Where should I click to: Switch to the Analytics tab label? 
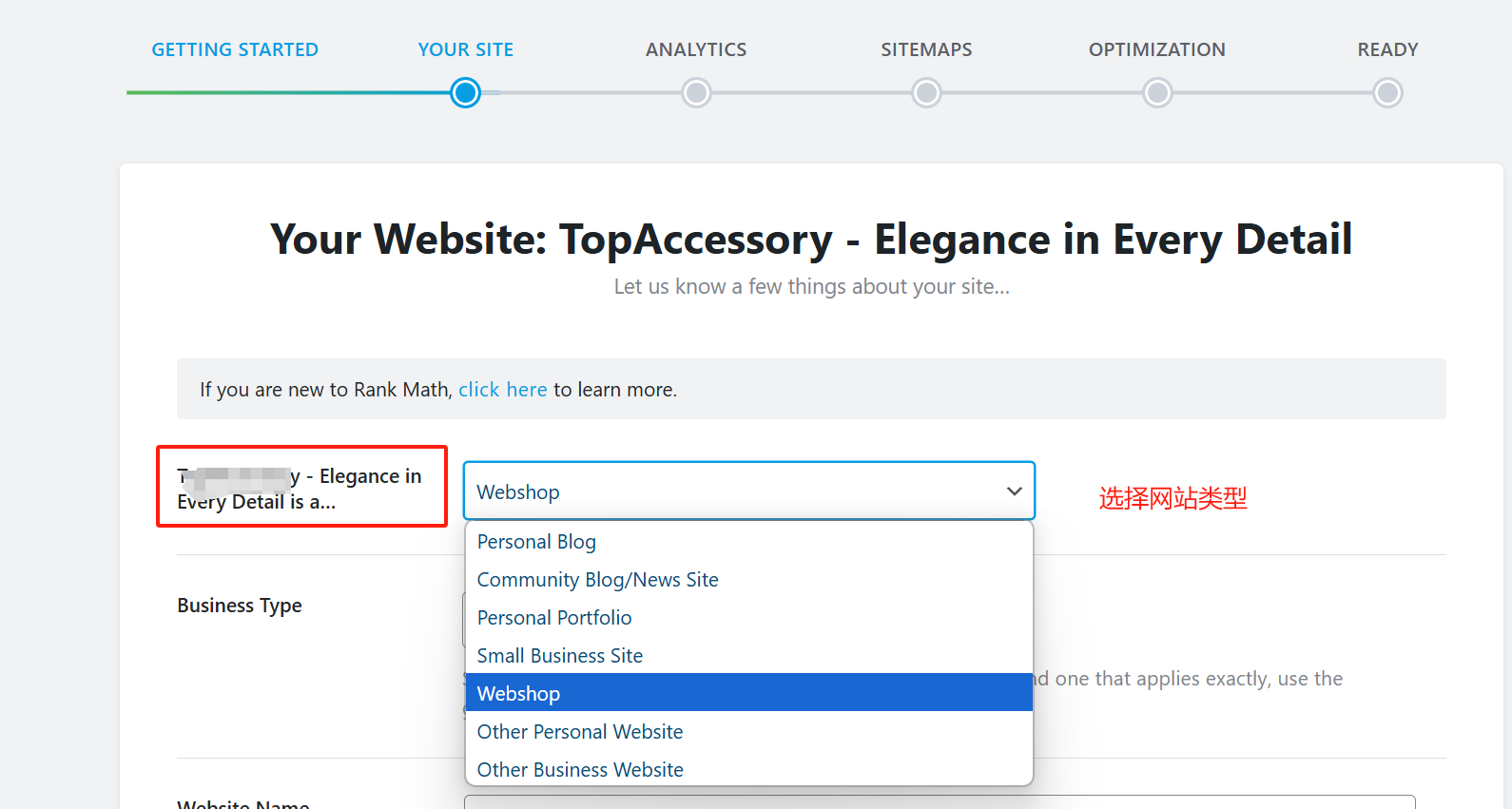[696, 49]
